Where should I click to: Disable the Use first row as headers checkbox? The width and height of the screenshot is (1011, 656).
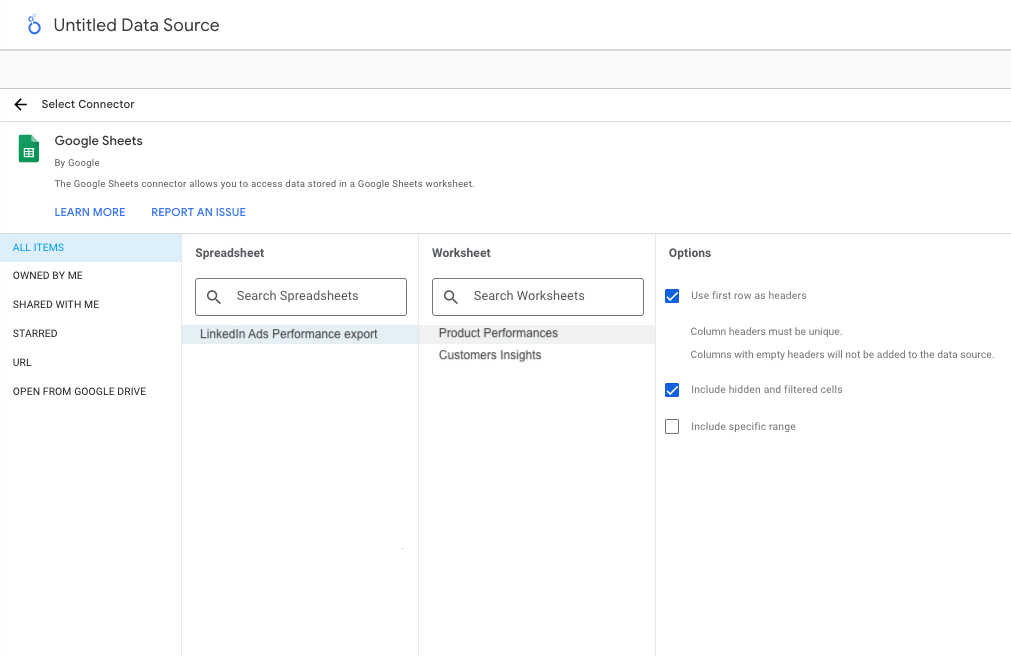point(672,295)
